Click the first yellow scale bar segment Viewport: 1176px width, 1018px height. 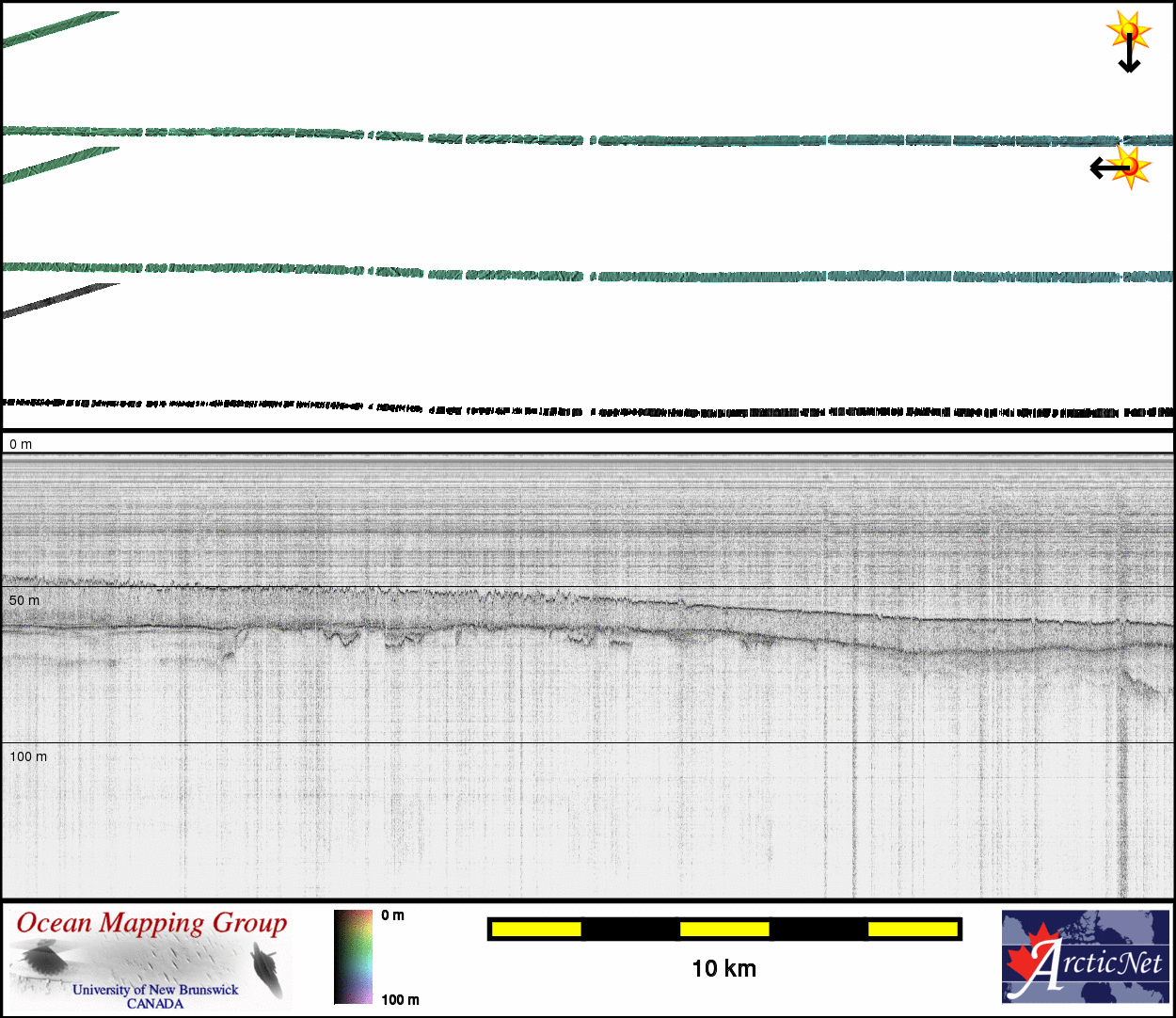[x=536, y=930]
